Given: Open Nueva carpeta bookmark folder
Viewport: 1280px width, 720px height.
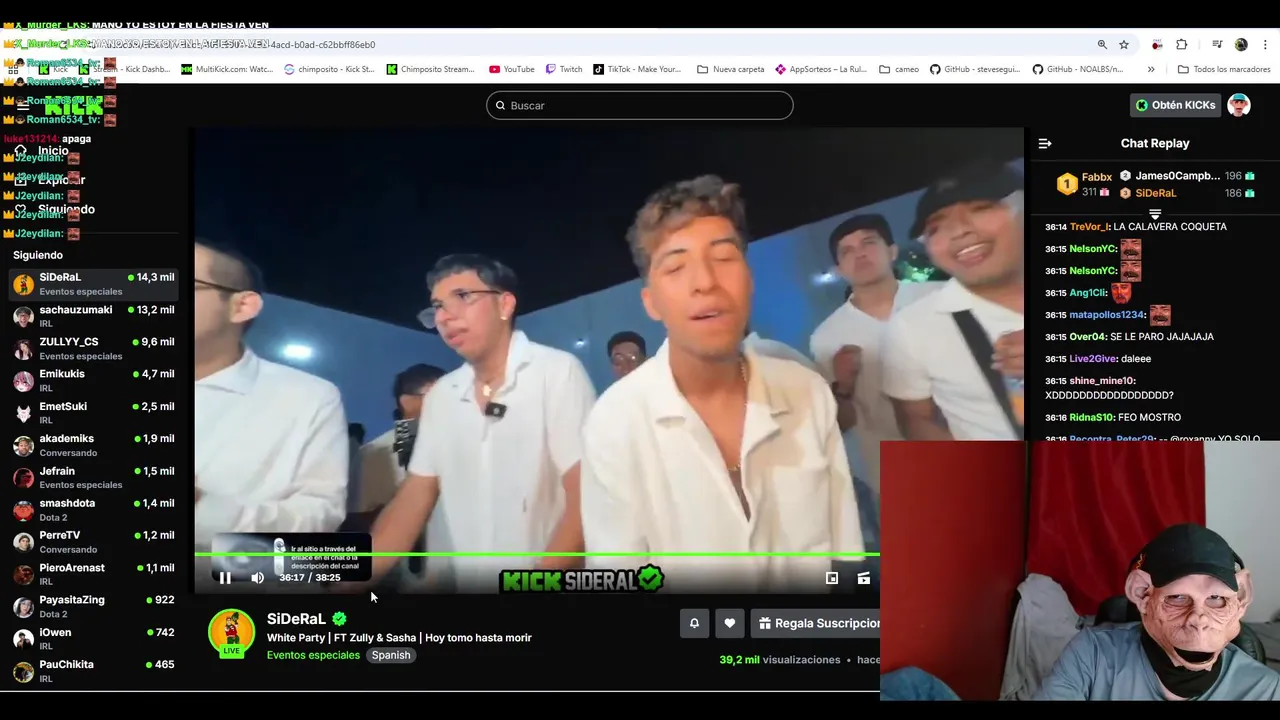Looking at the screenshot, I should pyautogui.click(x=730, y=69).
